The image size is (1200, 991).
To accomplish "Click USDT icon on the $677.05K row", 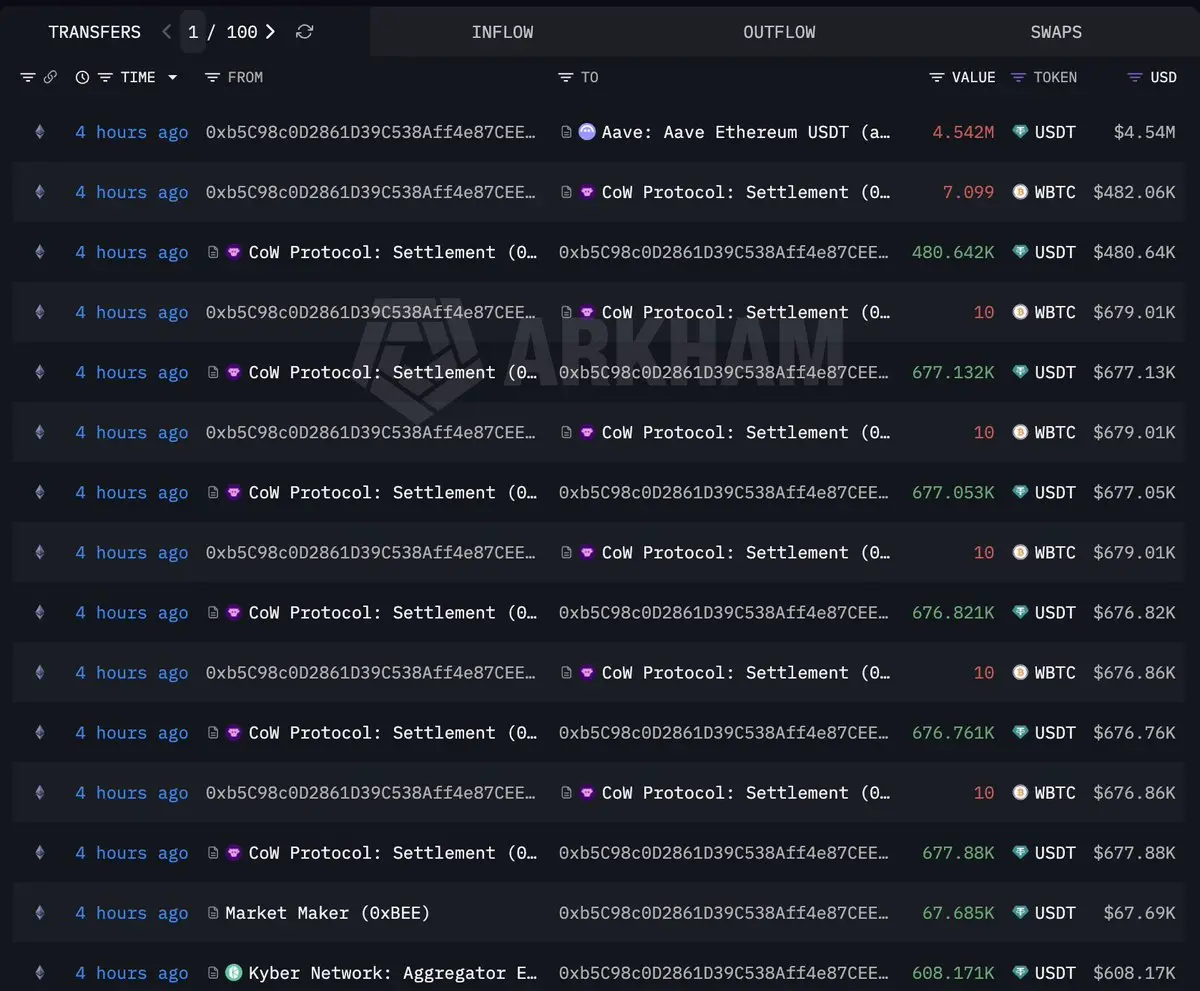I will pos(1020,492).
